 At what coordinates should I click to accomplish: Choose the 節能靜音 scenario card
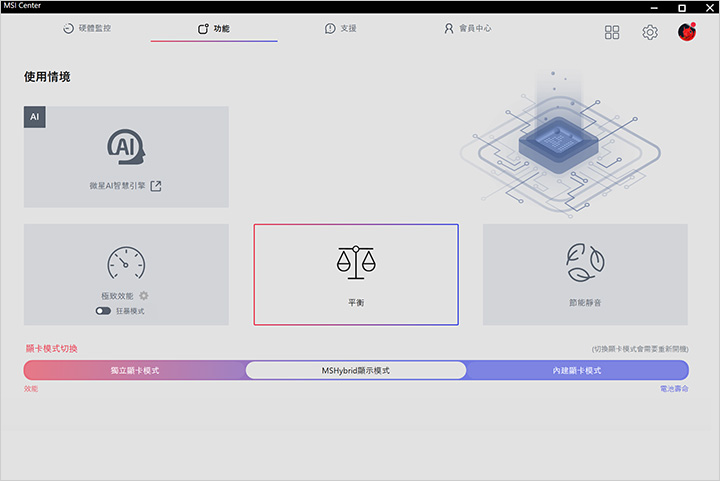coord(585,274)
